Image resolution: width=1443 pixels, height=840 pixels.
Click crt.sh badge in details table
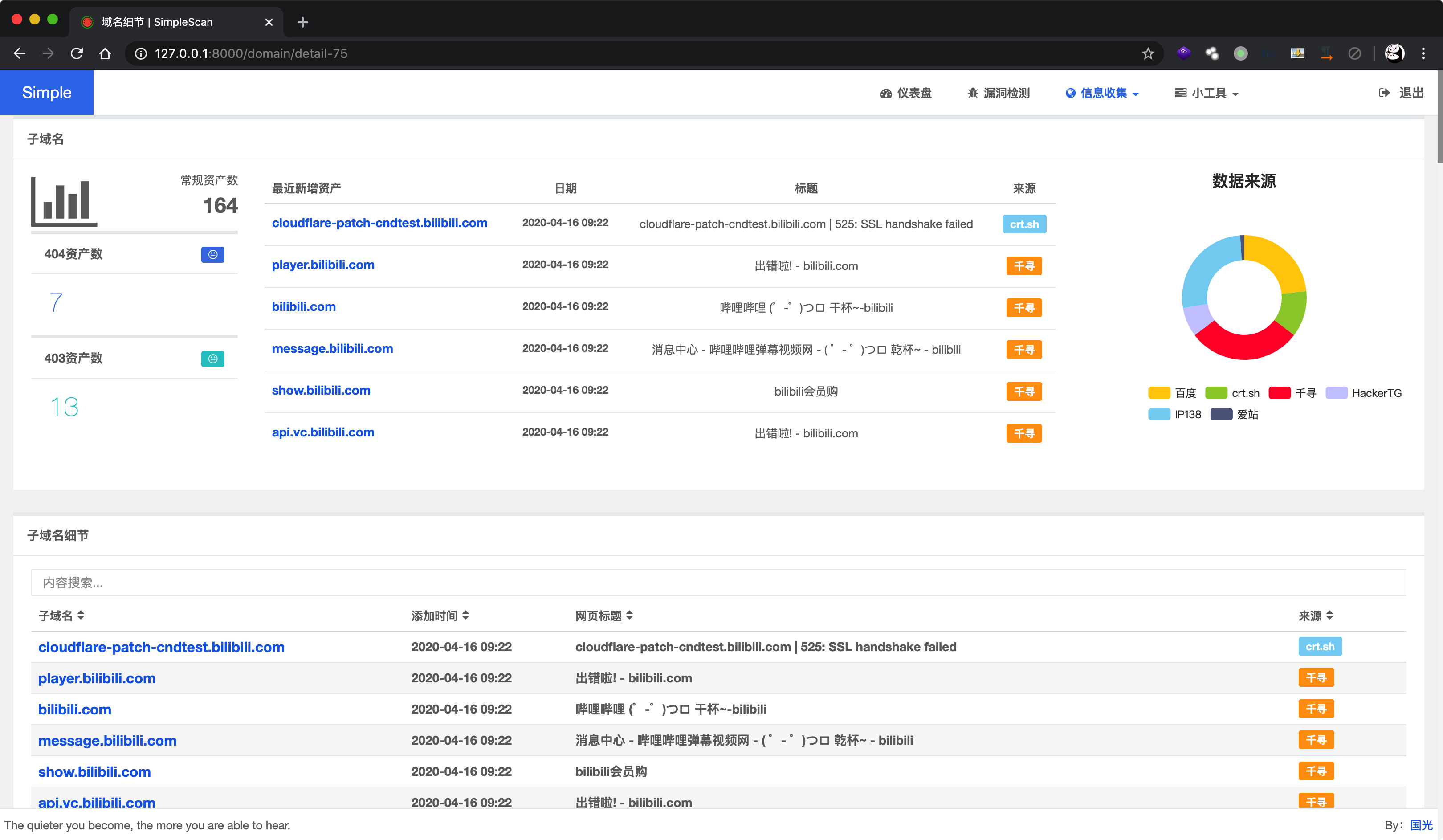click(1320, 646)
